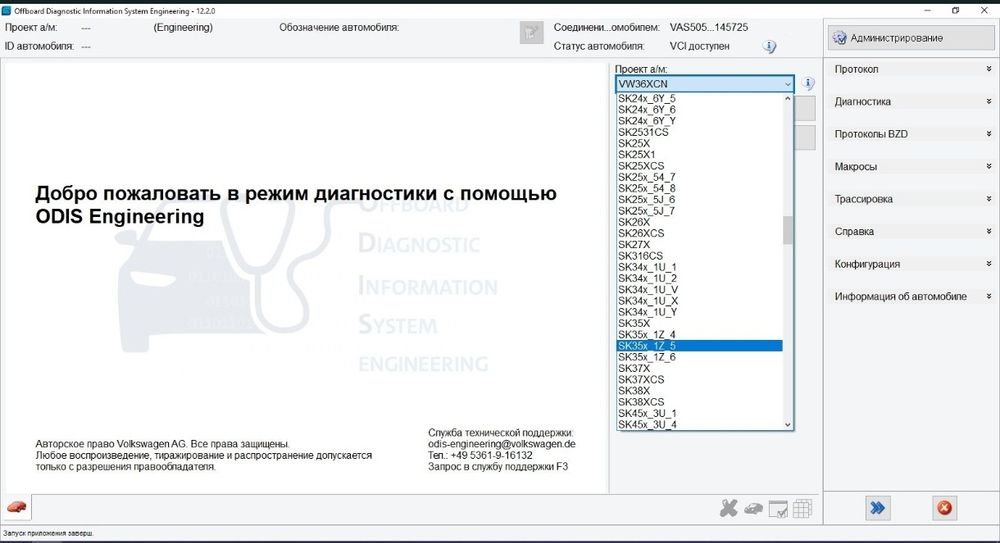Select SK34x_1U_X from project list

pos(699,301)
